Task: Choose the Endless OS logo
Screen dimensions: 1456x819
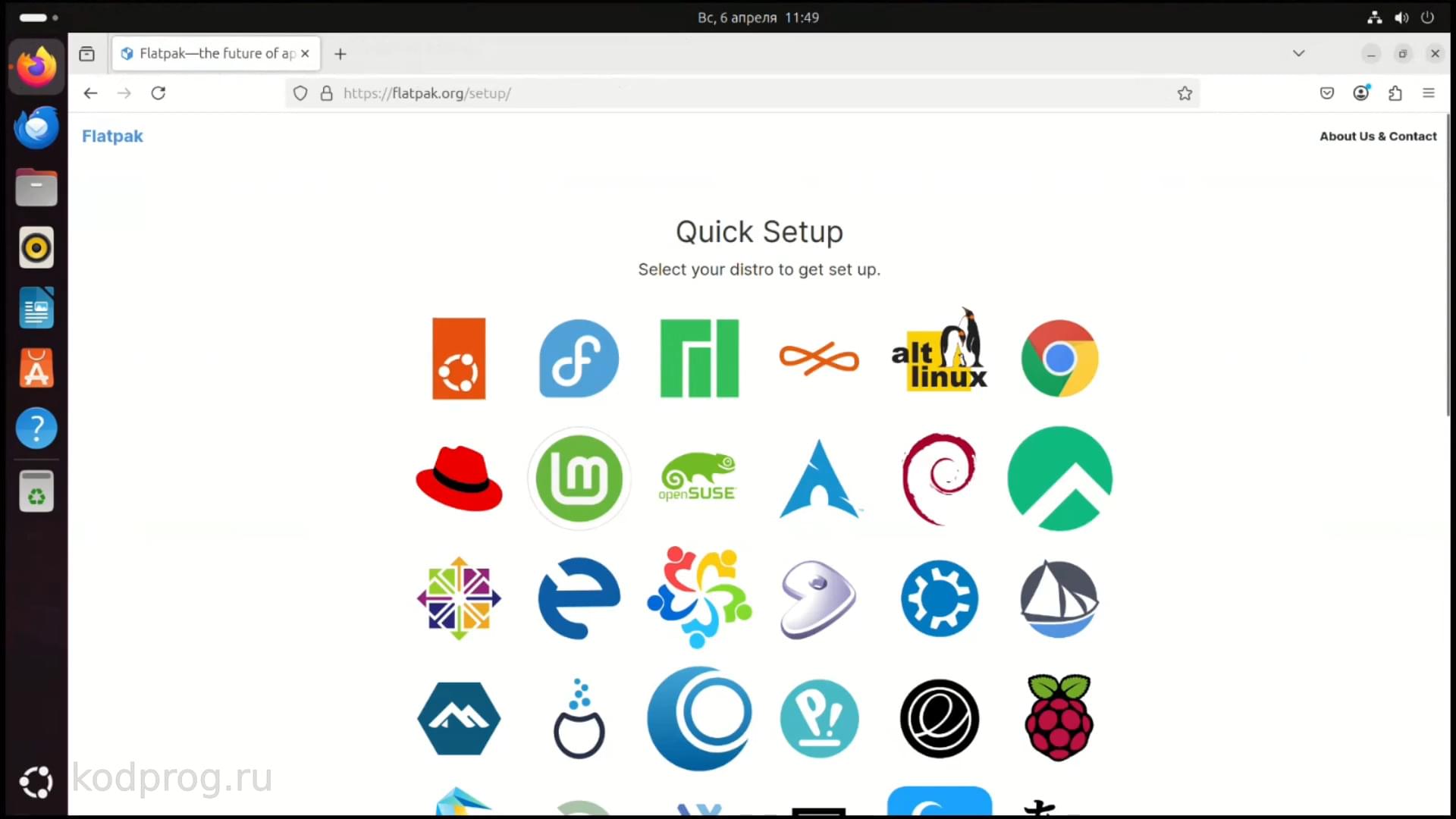Action: (x=819, y=358)
